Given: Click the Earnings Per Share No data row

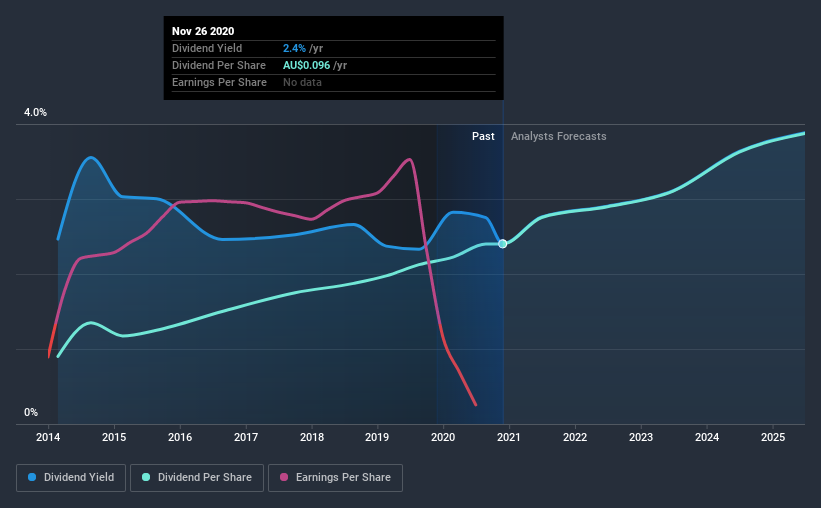Looking at the screenshot, I should [330, 82].
